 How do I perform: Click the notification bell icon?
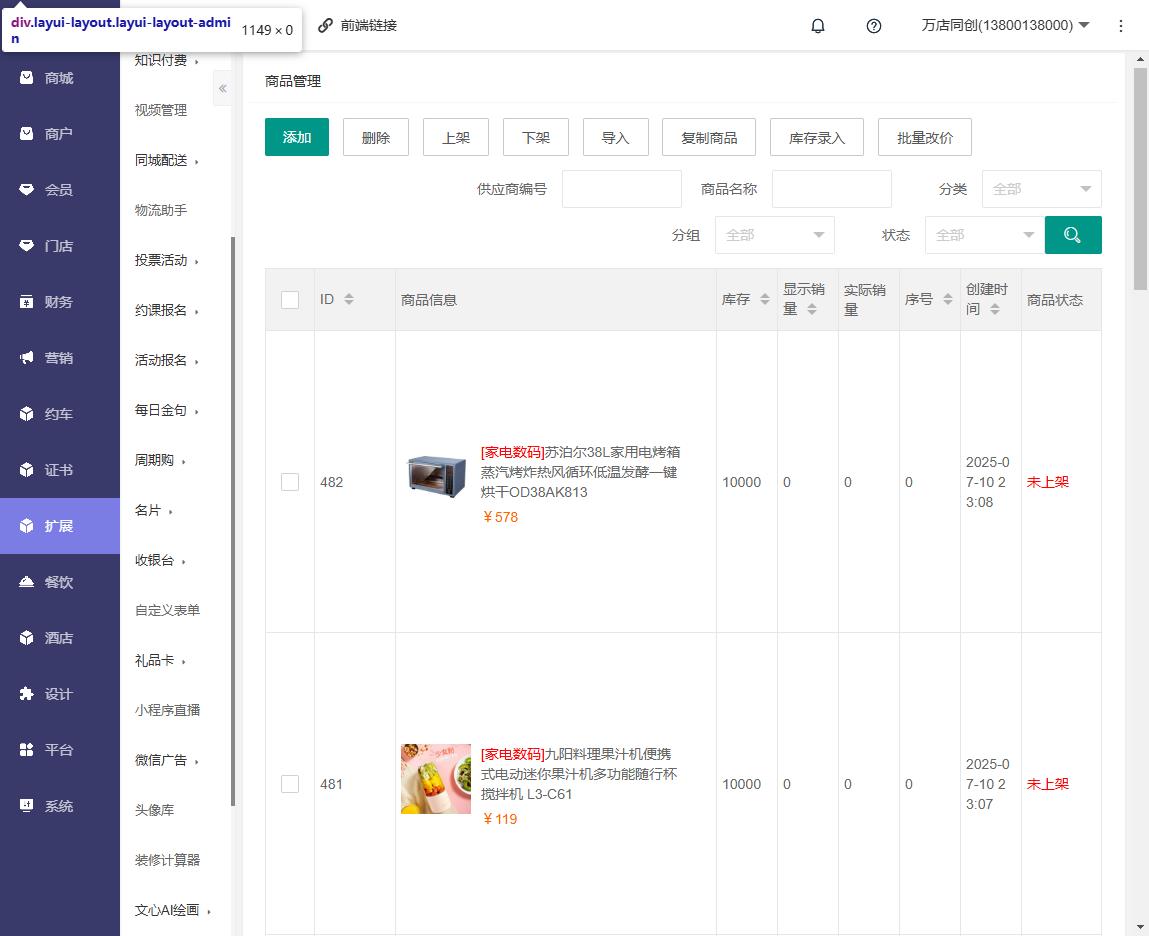[x=818, y=26]
